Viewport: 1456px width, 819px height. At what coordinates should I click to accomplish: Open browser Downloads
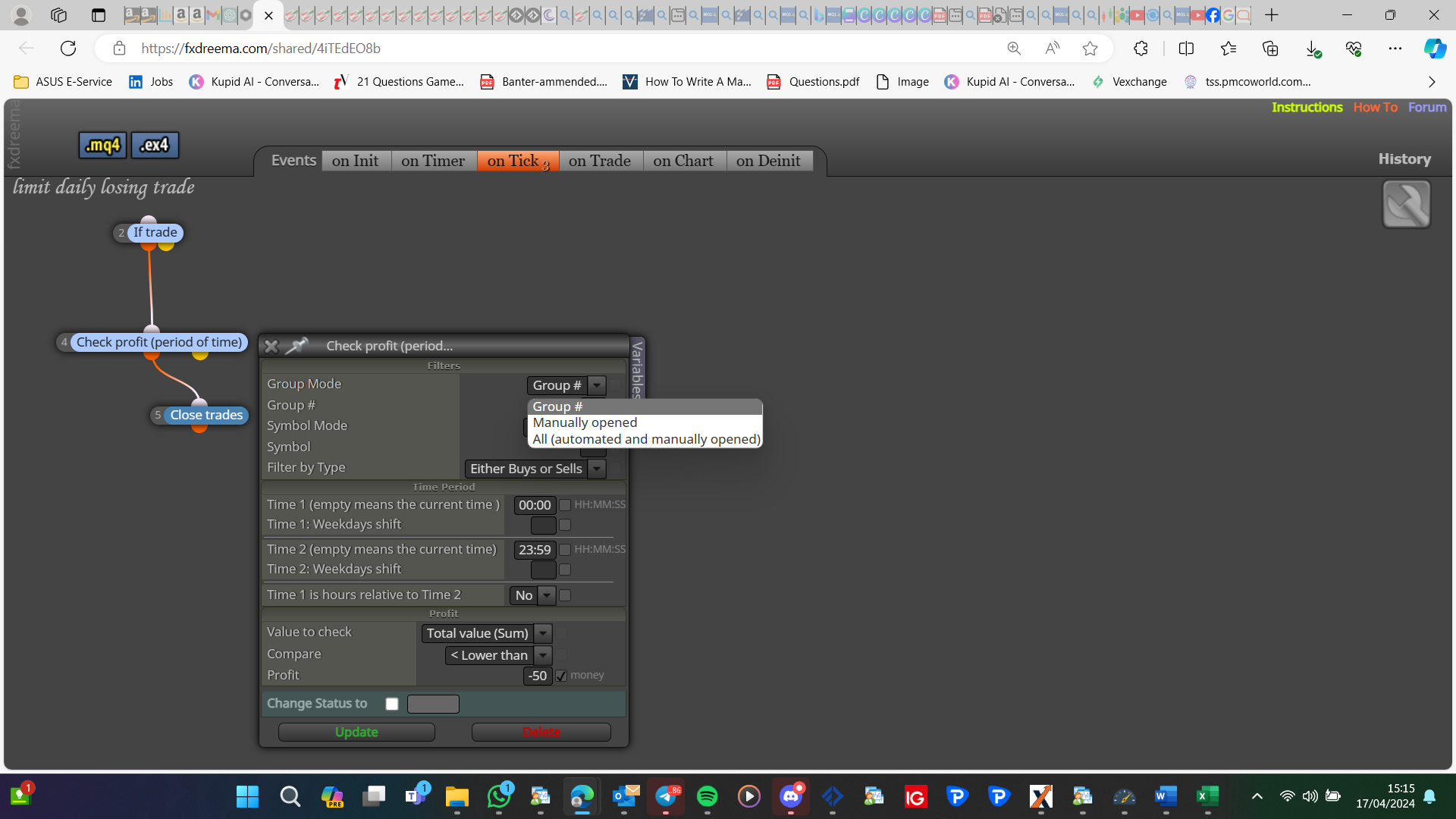click(x=1313, y=49)
